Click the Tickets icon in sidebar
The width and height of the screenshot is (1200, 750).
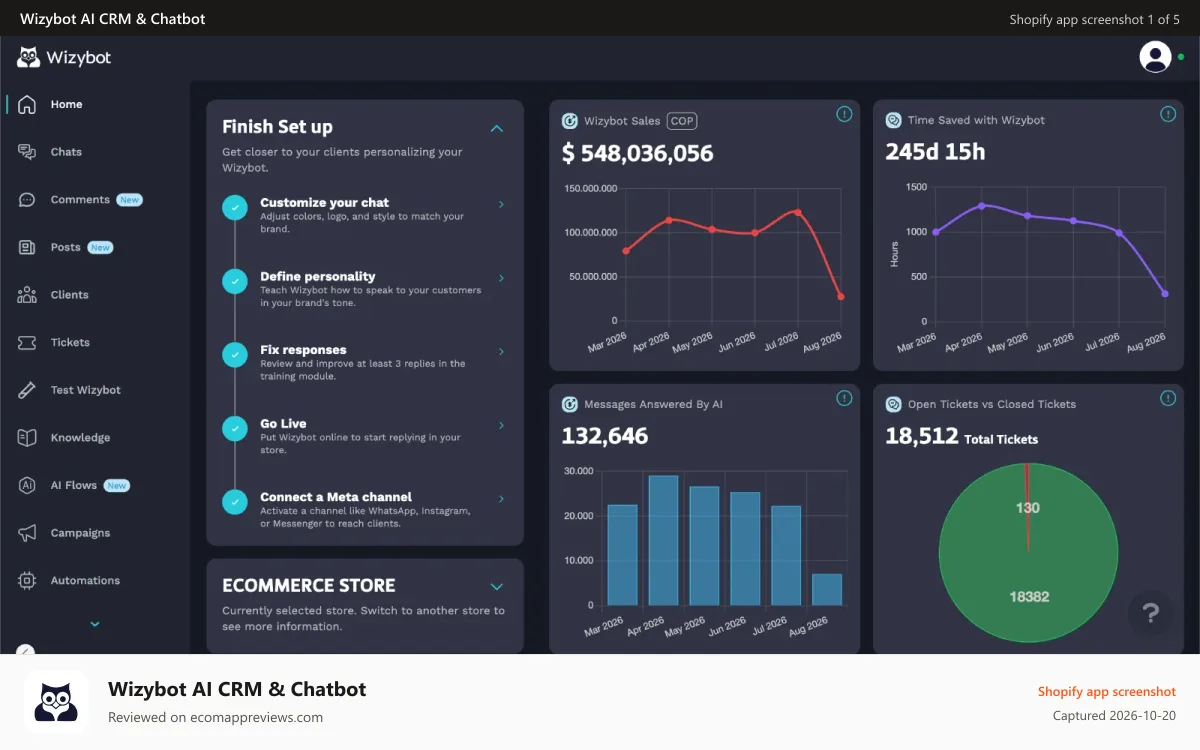27,342
